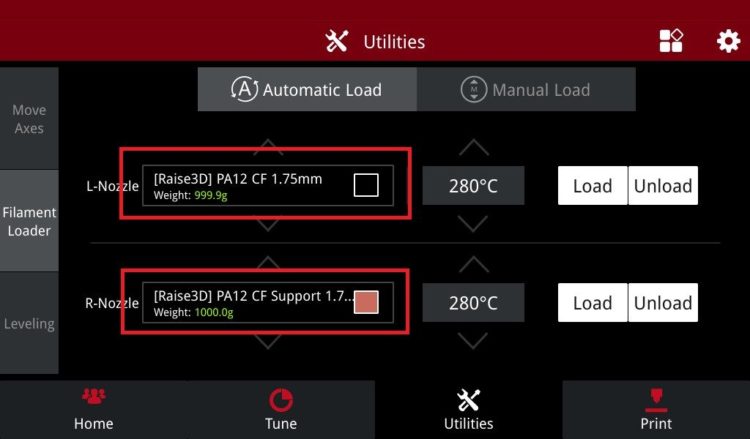
Task: Switch to the Automatic Load tab
Action: pos(307,89)
